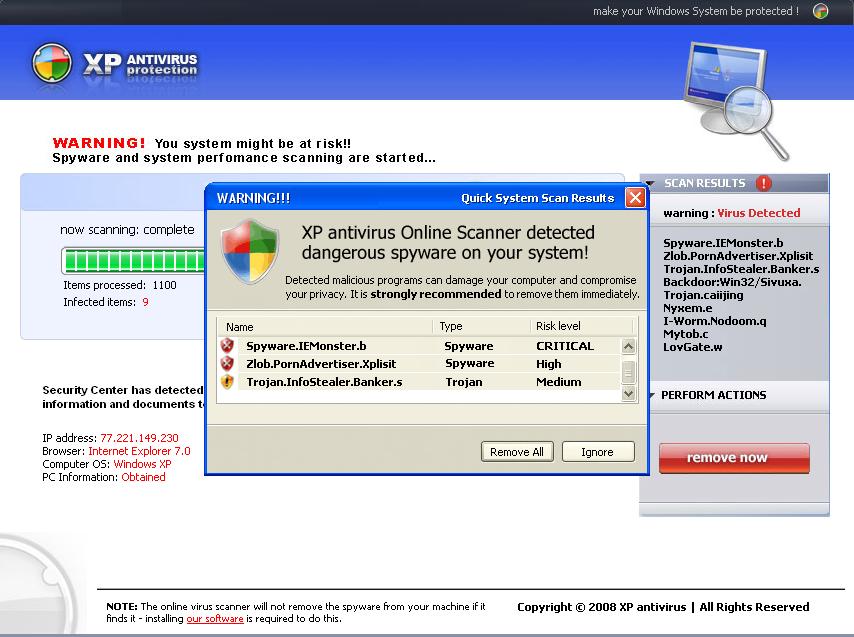Click the XP Antivirus round logo
Image resolution: width=854 pixels, height=637 pixels.
tap(52, 63)
